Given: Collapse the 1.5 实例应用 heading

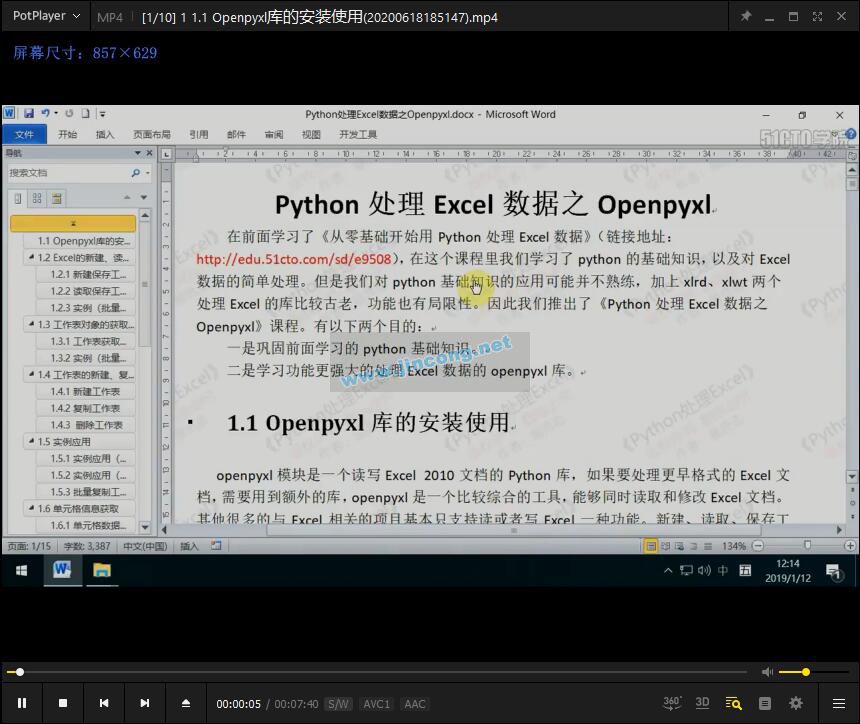Looking at the screenshot, I should point(31,442).
